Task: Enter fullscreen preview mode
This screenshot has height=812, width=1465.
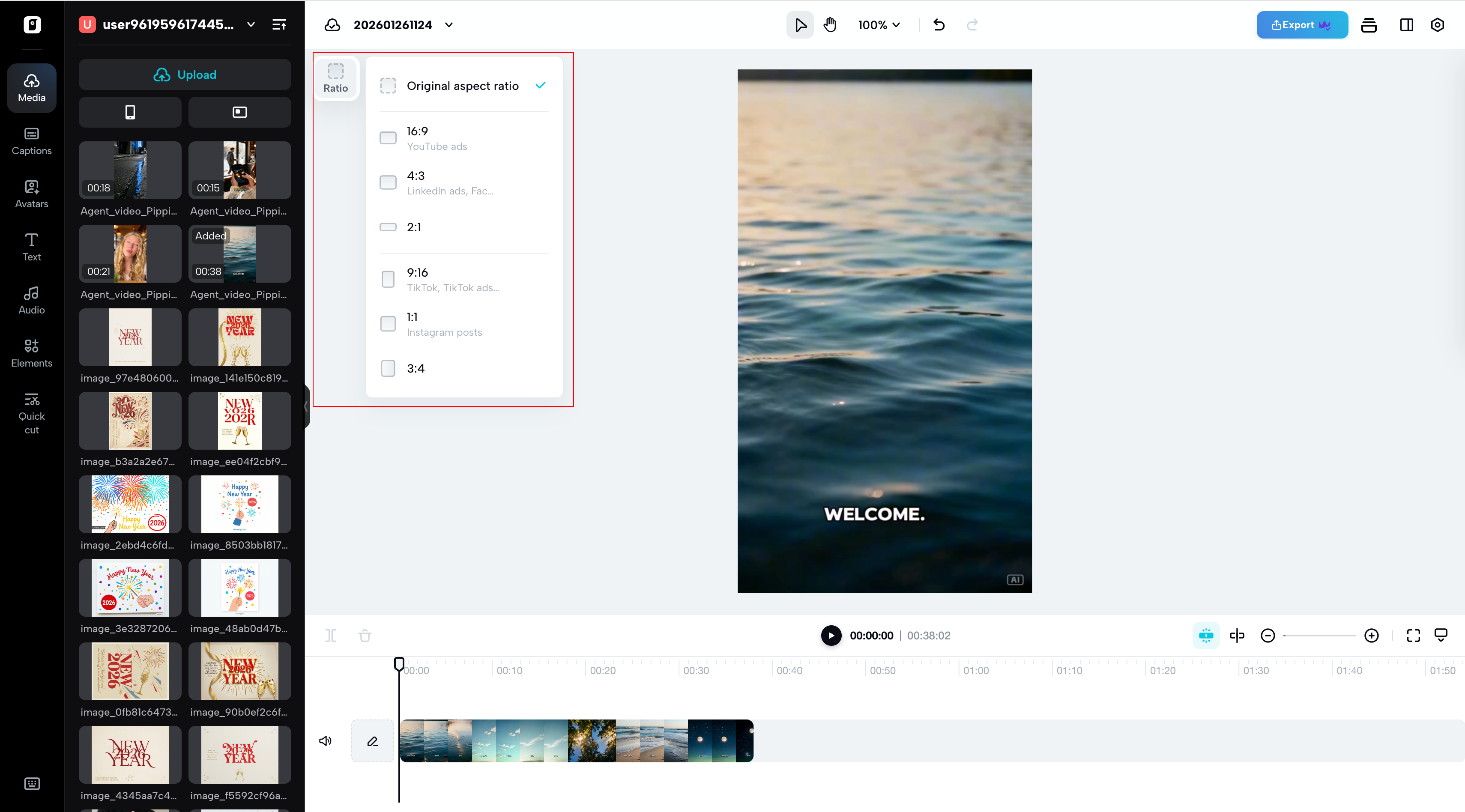Action: coord(1413,635)
